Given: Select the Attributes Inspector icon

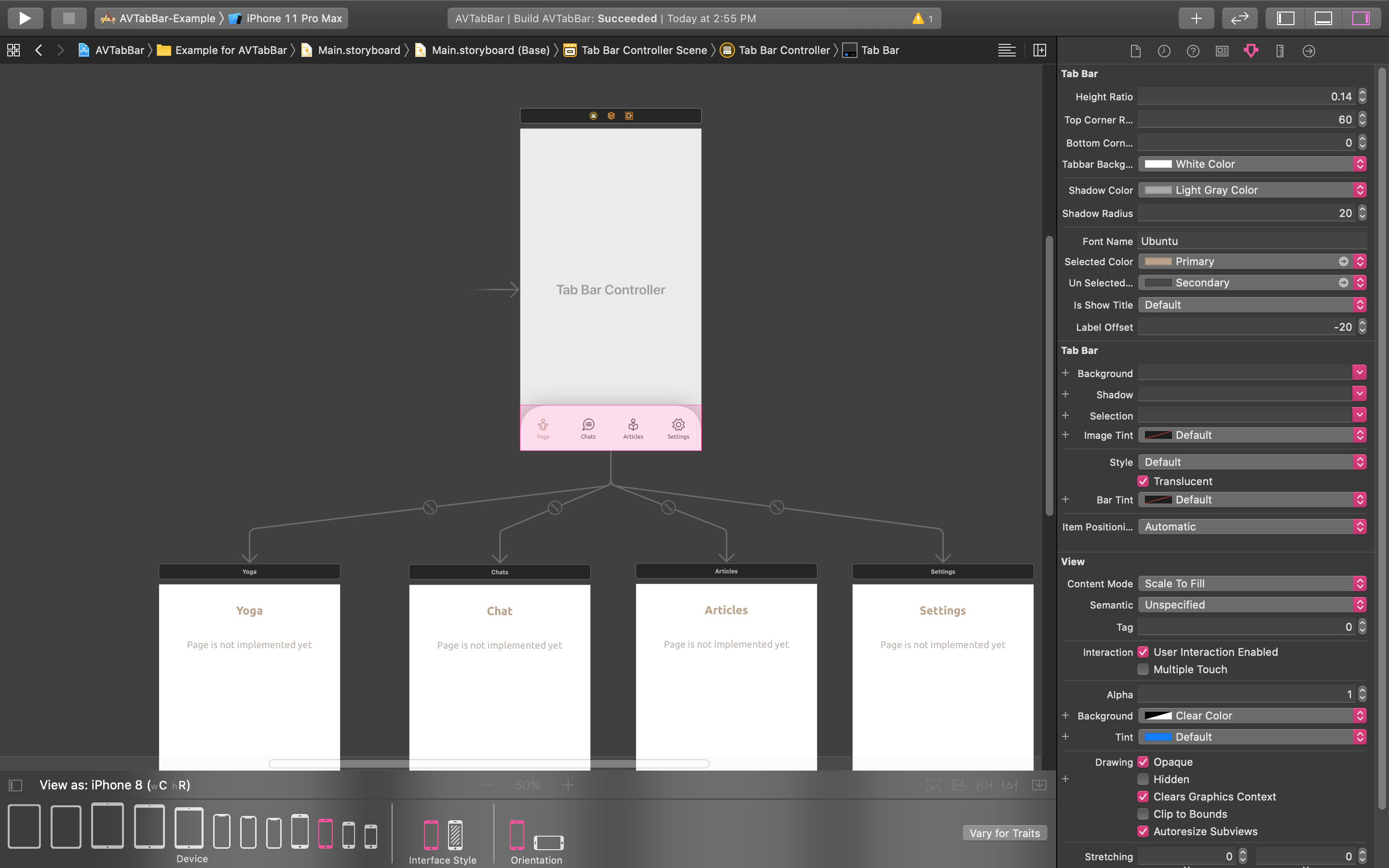Looking at the screenshot, I should click(x=1250, y=51).
